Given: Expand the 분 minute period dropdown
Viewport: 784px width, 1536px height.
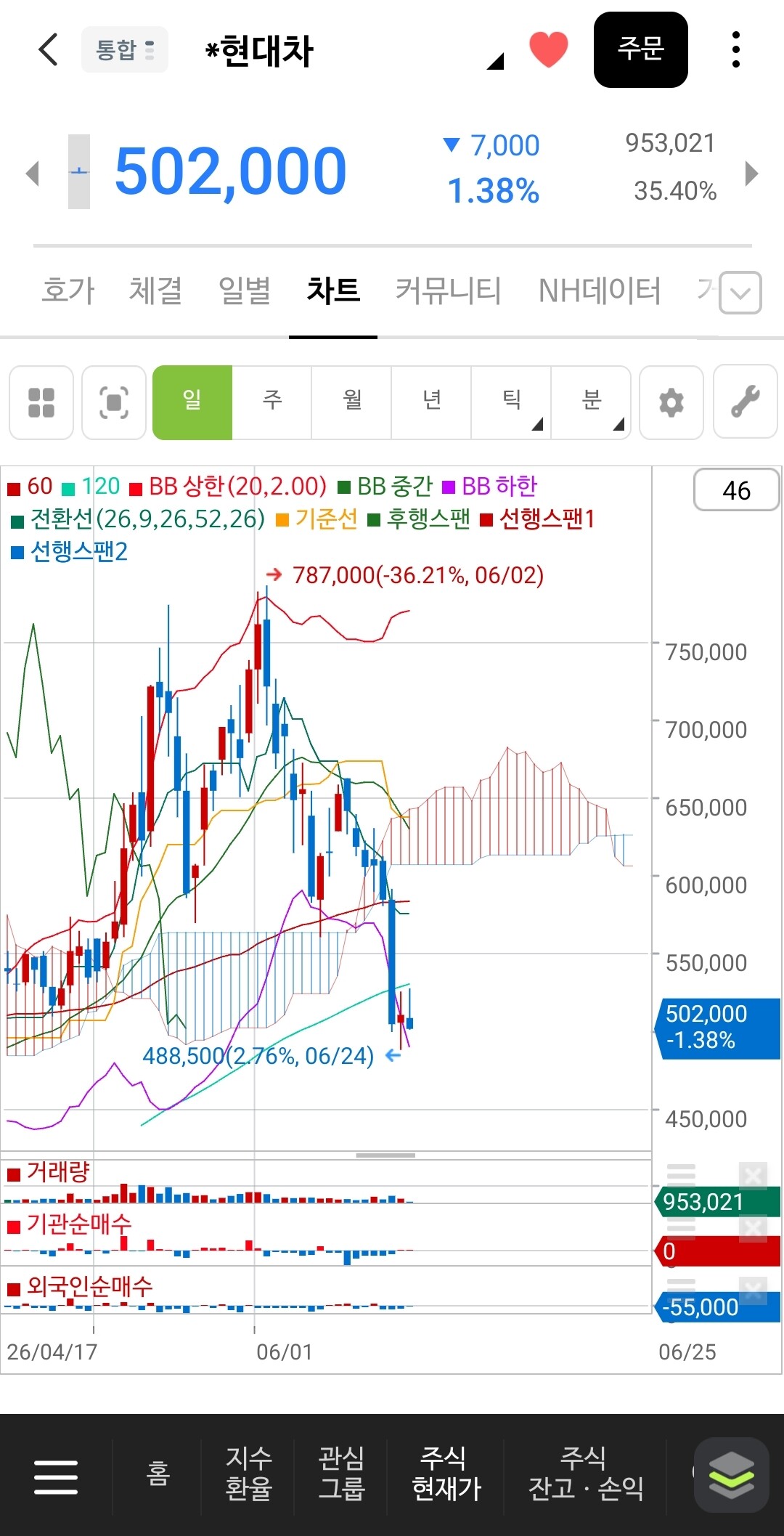Looking at the screenshot, I should click(592, 402).
